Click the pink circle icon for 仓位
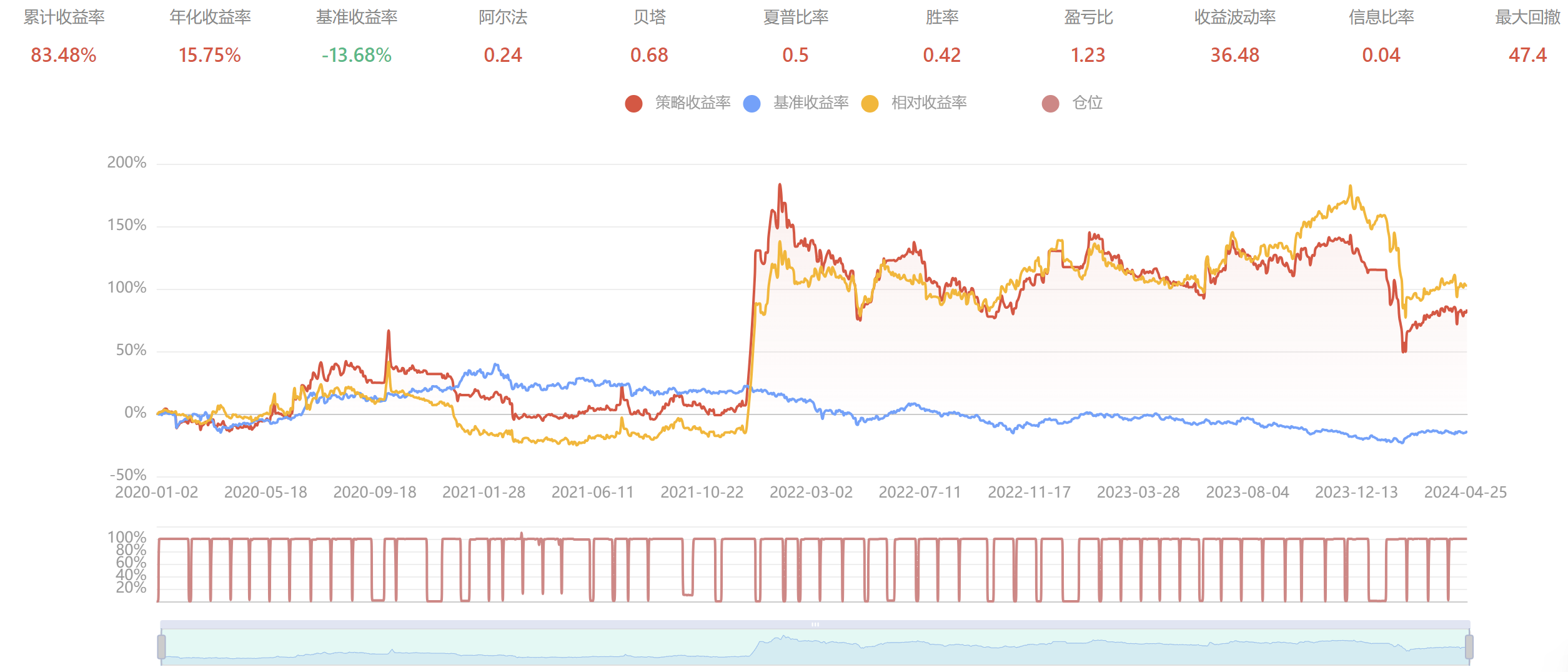This screenshot has width=1568, height=672. point(1050,103)
